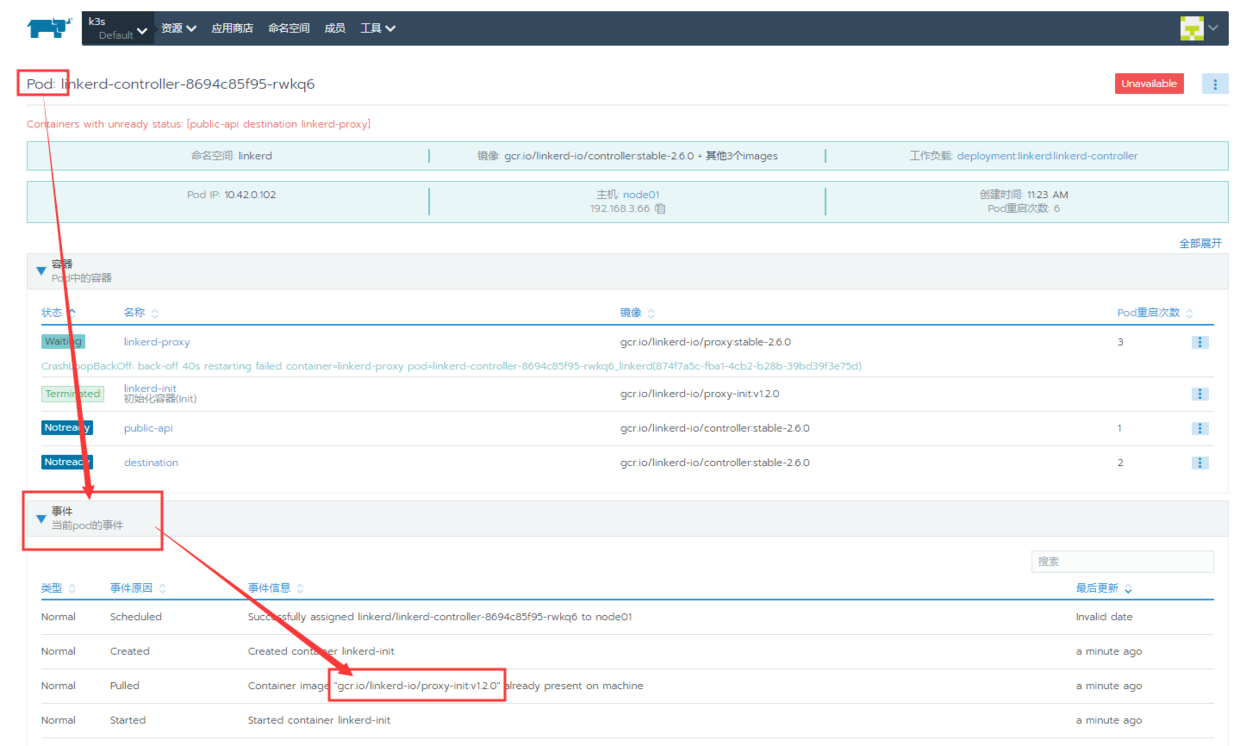Sort events by 事件信息 column
The width and height of the screenshot is (1240, 746).
(x=276, y=588)
